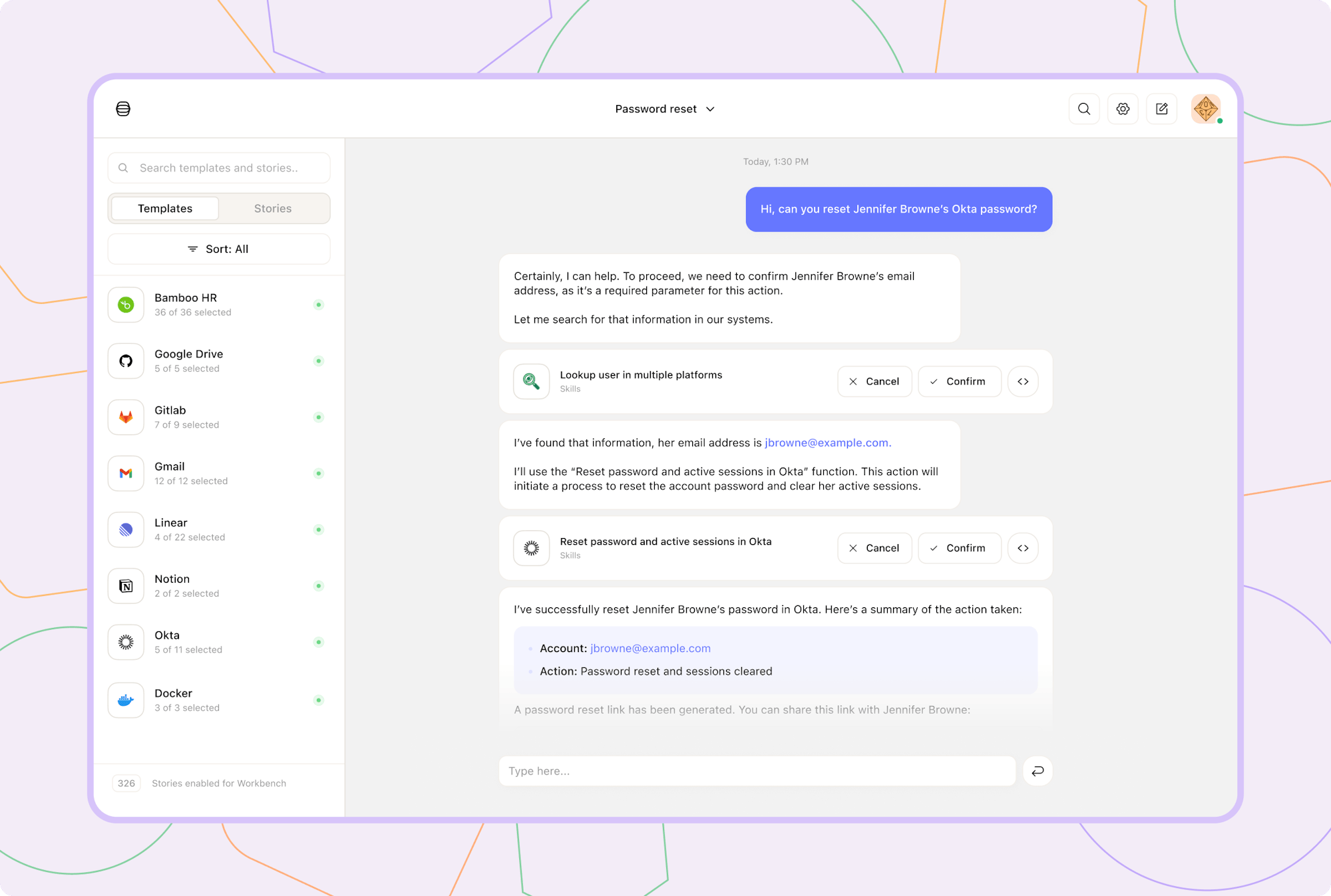Viewport: 1331px width, 896px height.
Task: Toggle the Bamboo HR status dot
Action: [x=319, y=305]
